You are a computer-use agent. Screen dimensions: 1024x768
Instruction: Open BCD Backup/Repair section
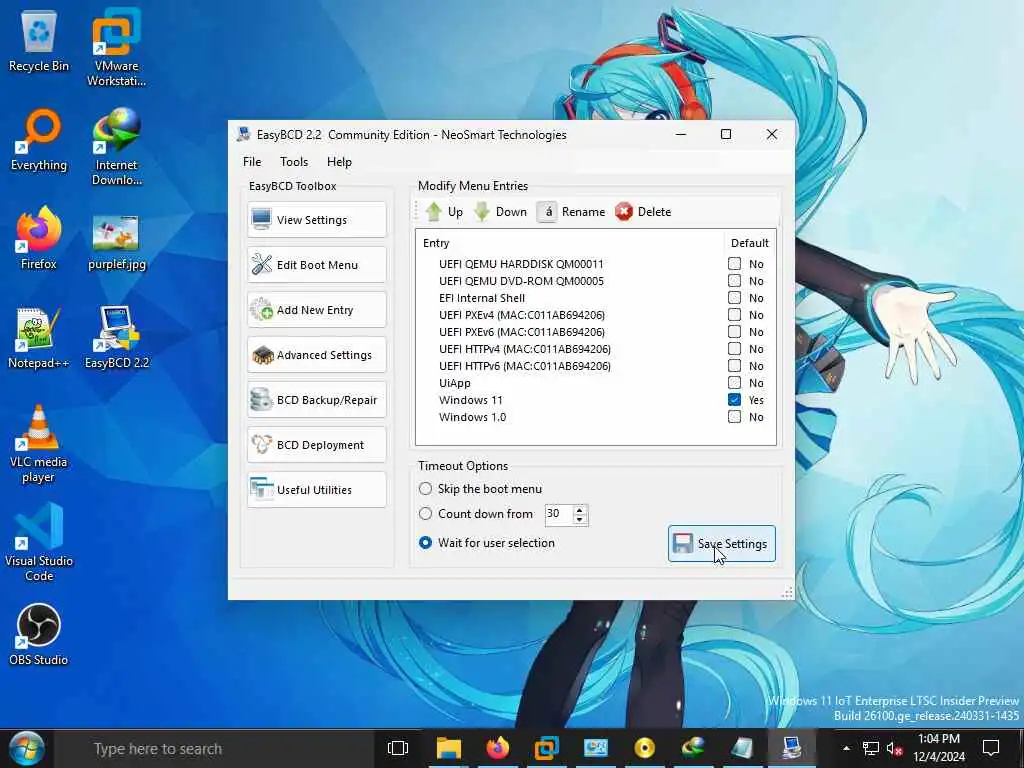[317, 400]
